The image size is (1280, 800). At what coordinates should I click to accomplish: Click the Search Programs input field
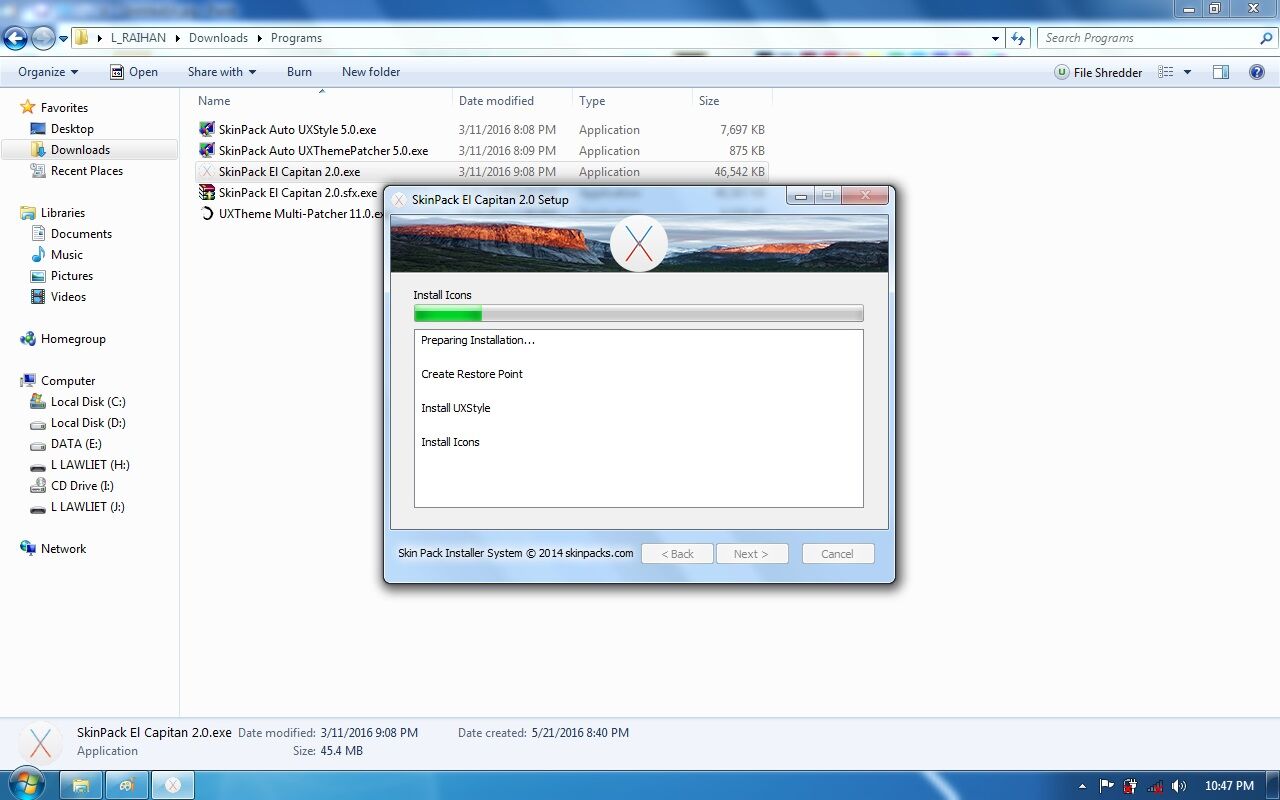click(x=1147, y=38)
